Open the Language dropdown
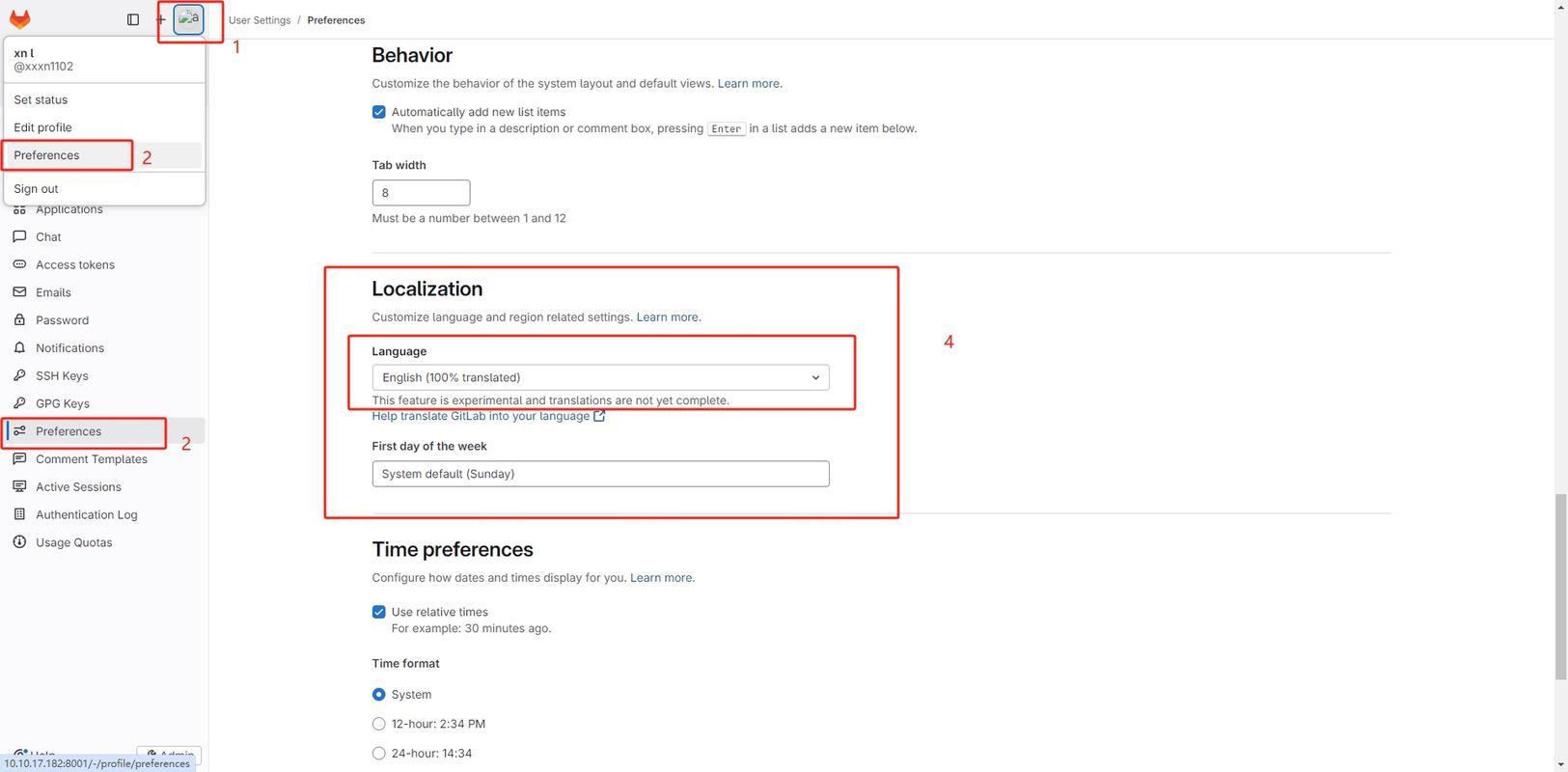Screen dimensions: 1568x772 pos(600,377)
